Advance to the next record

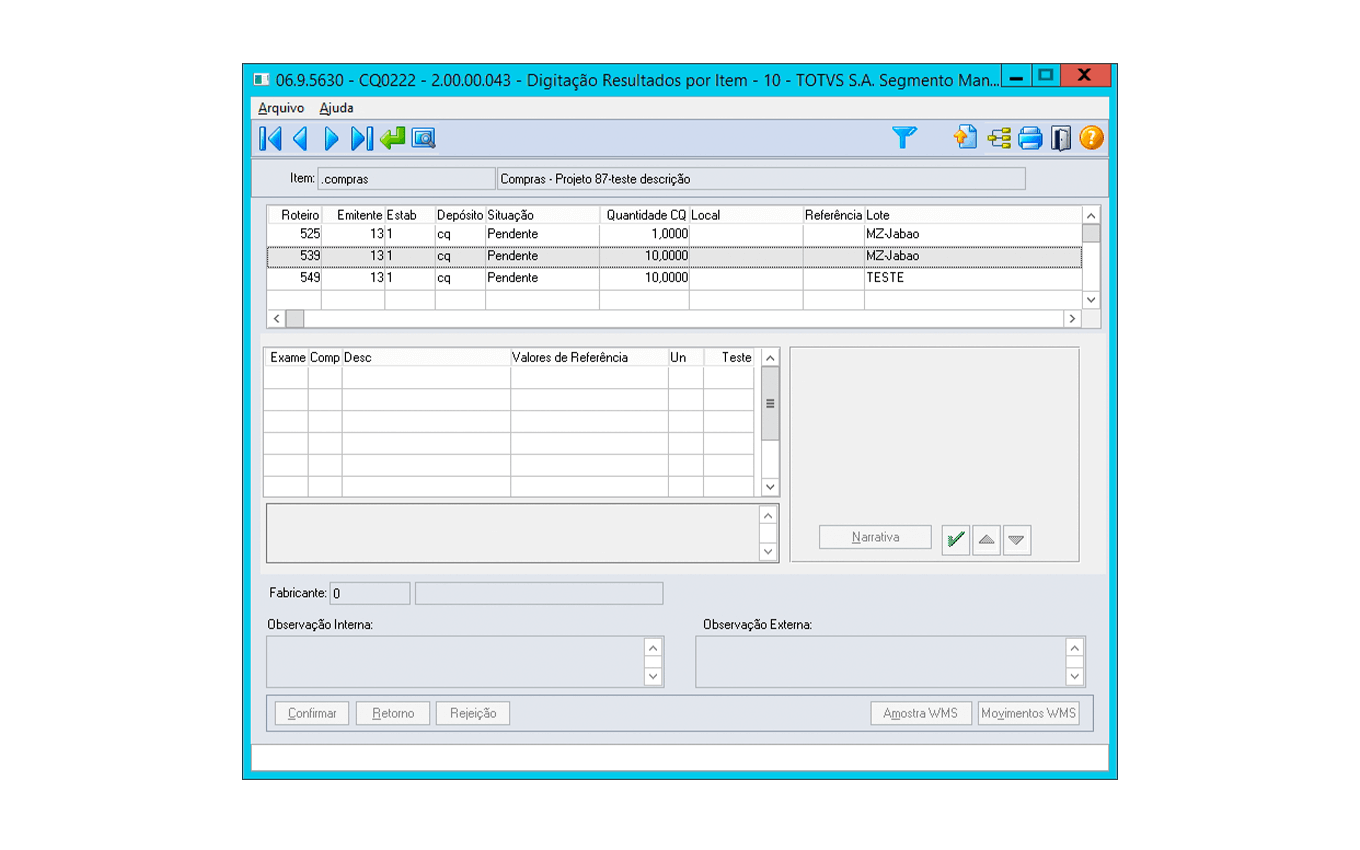332,139
